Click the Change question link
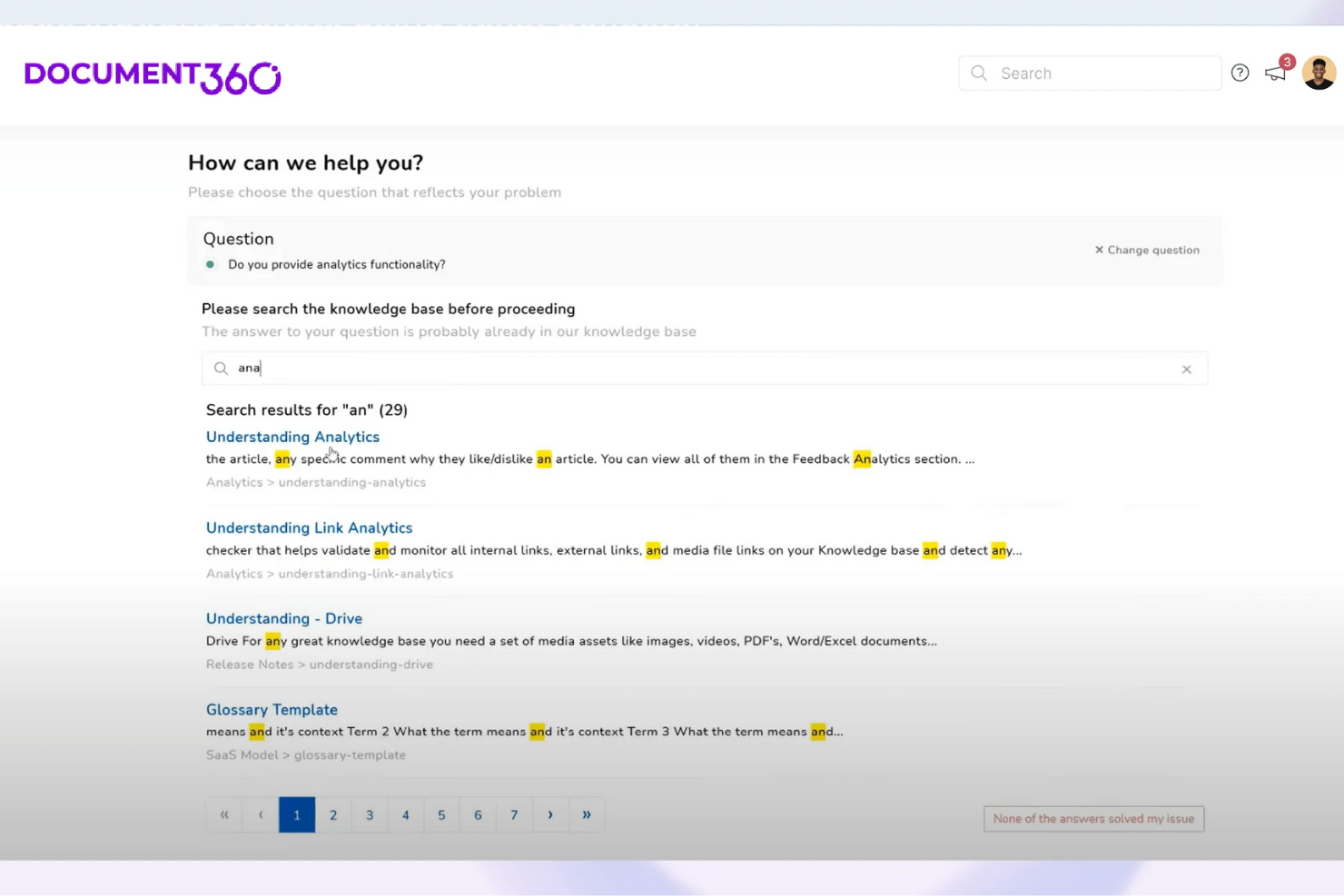The height and width of the screenshot is (896, 1344). pos(1146,250)
